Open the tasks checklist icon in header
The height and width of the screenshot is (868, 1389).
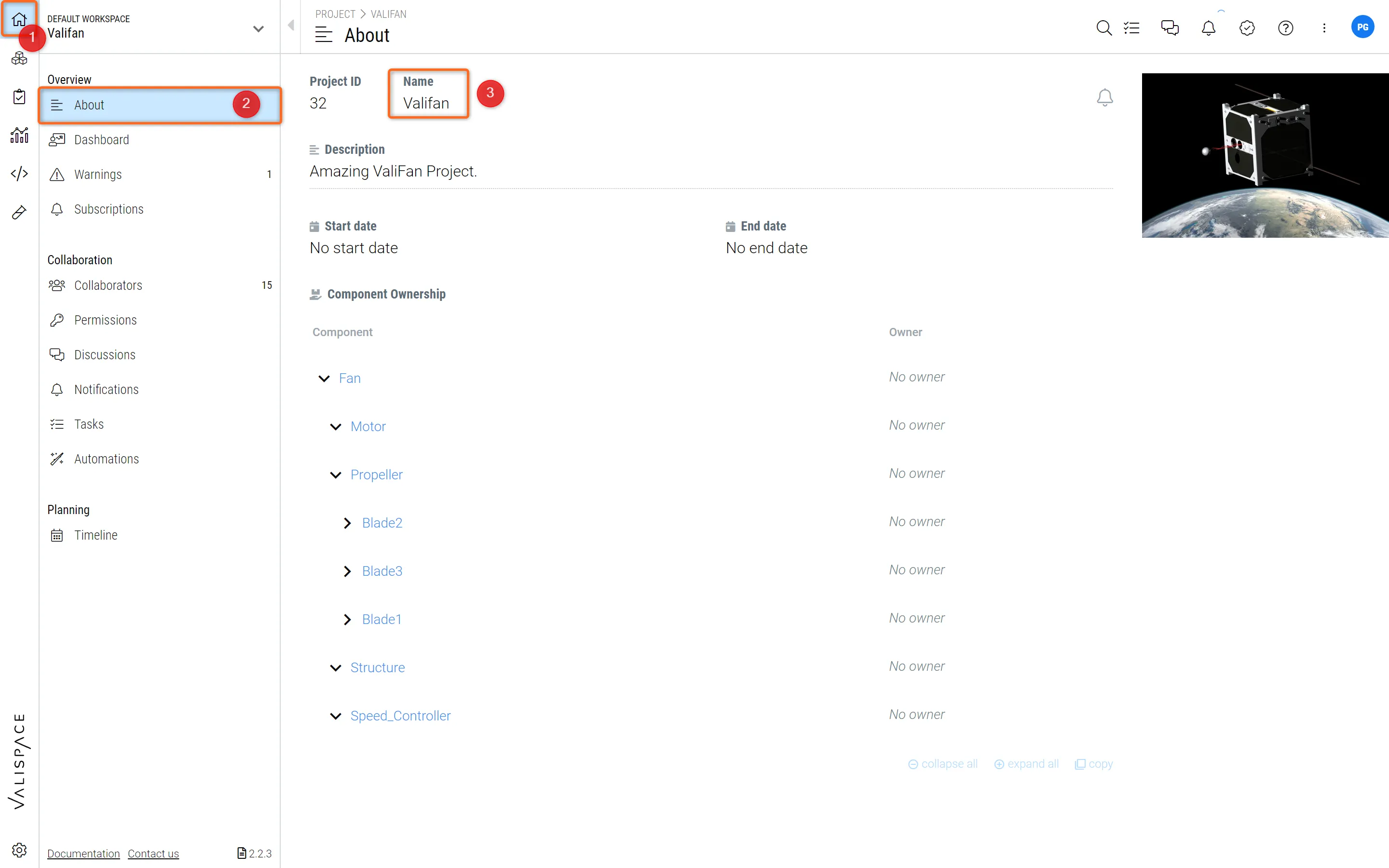coord(1131,27)
